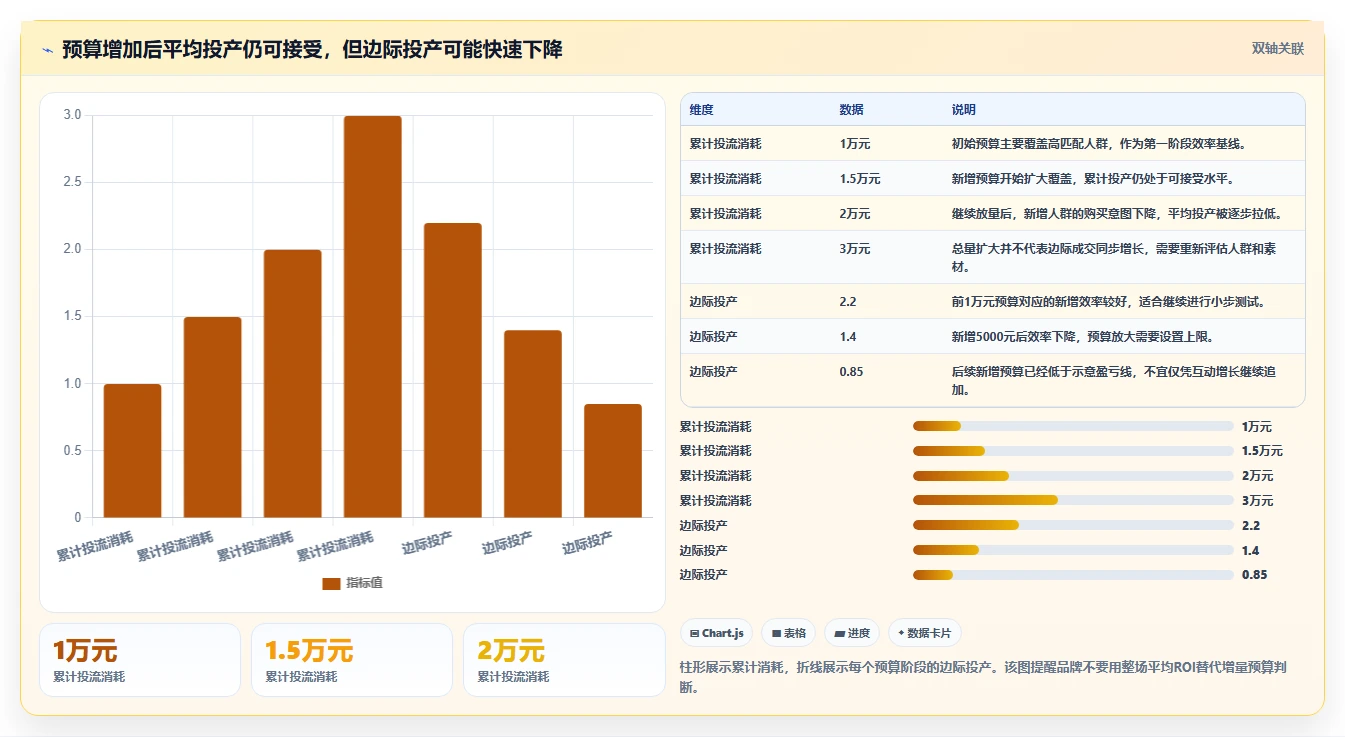
Task: Click the Chart.js chip
Action: pos(717,633)
